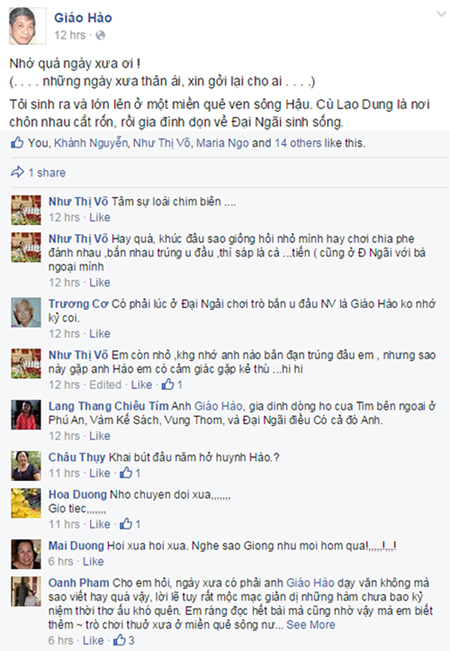Click the 3-likes thumb on Oanh Pham's comment
Viewport: 450px width, 651px height.
click(x=119, y=640)
